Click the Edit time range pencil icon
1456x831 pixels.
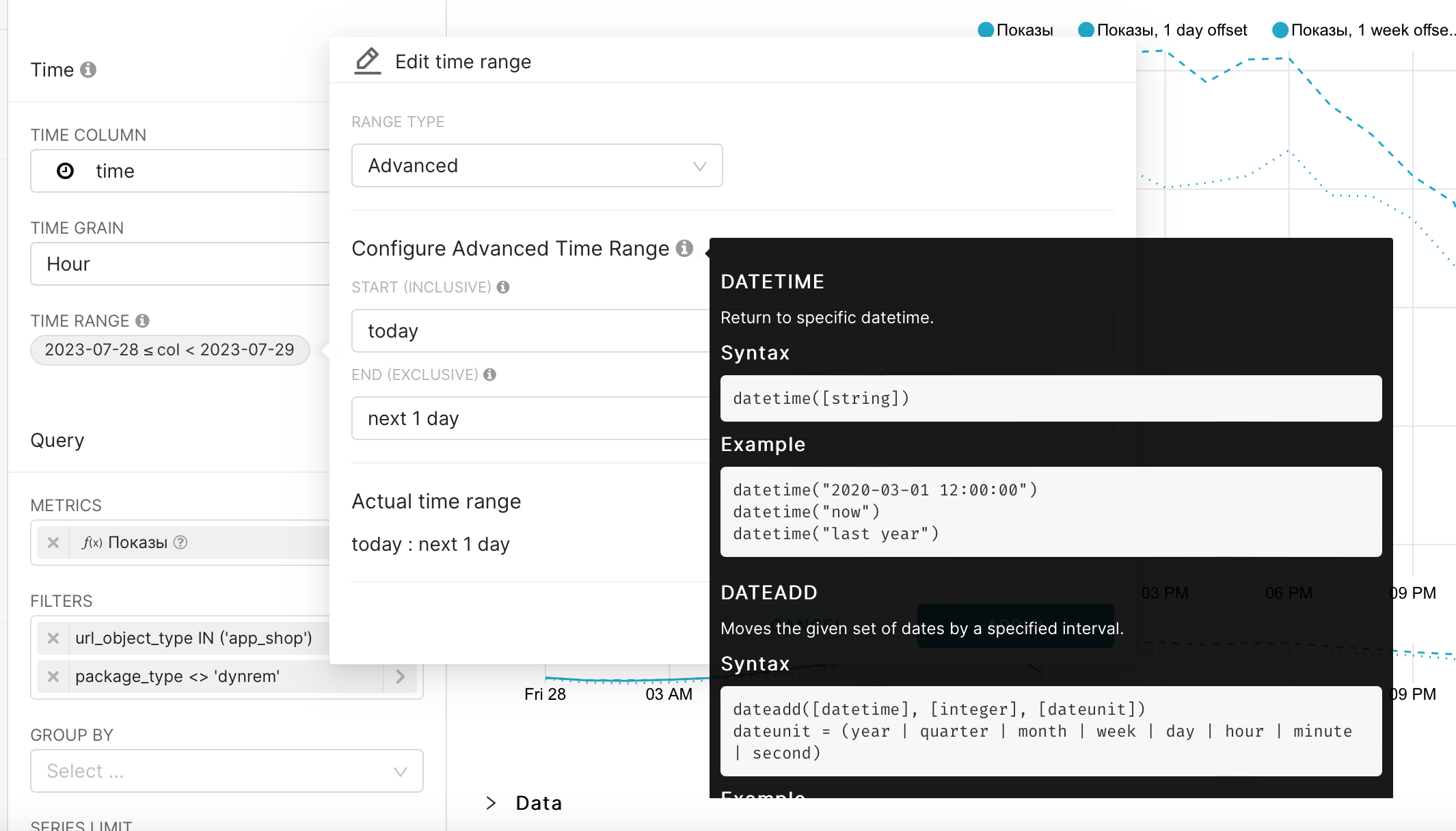[x=367, y=60]
